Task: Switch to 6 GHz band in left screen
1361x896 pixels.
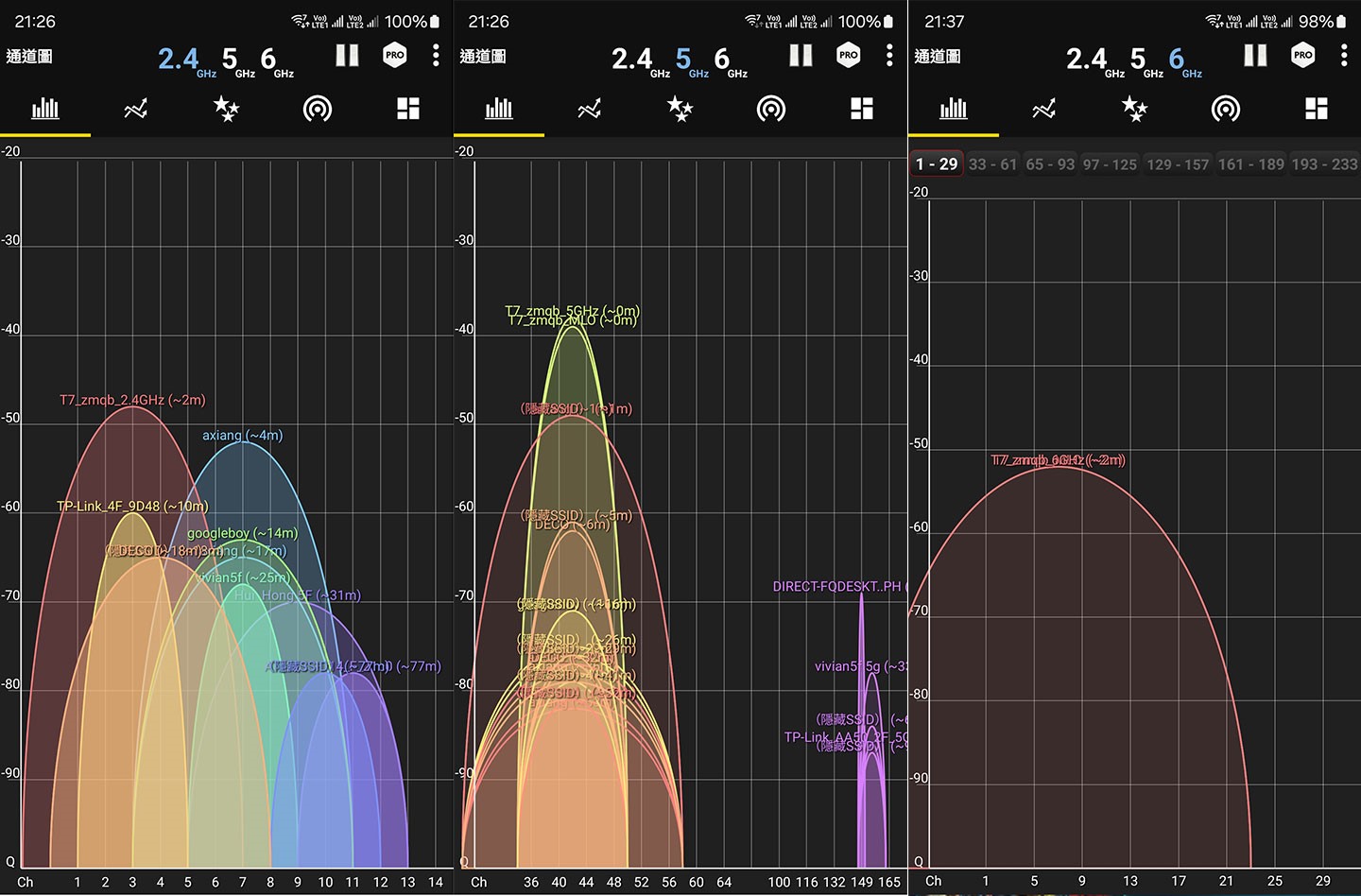Action: click(x=277, y=60)
